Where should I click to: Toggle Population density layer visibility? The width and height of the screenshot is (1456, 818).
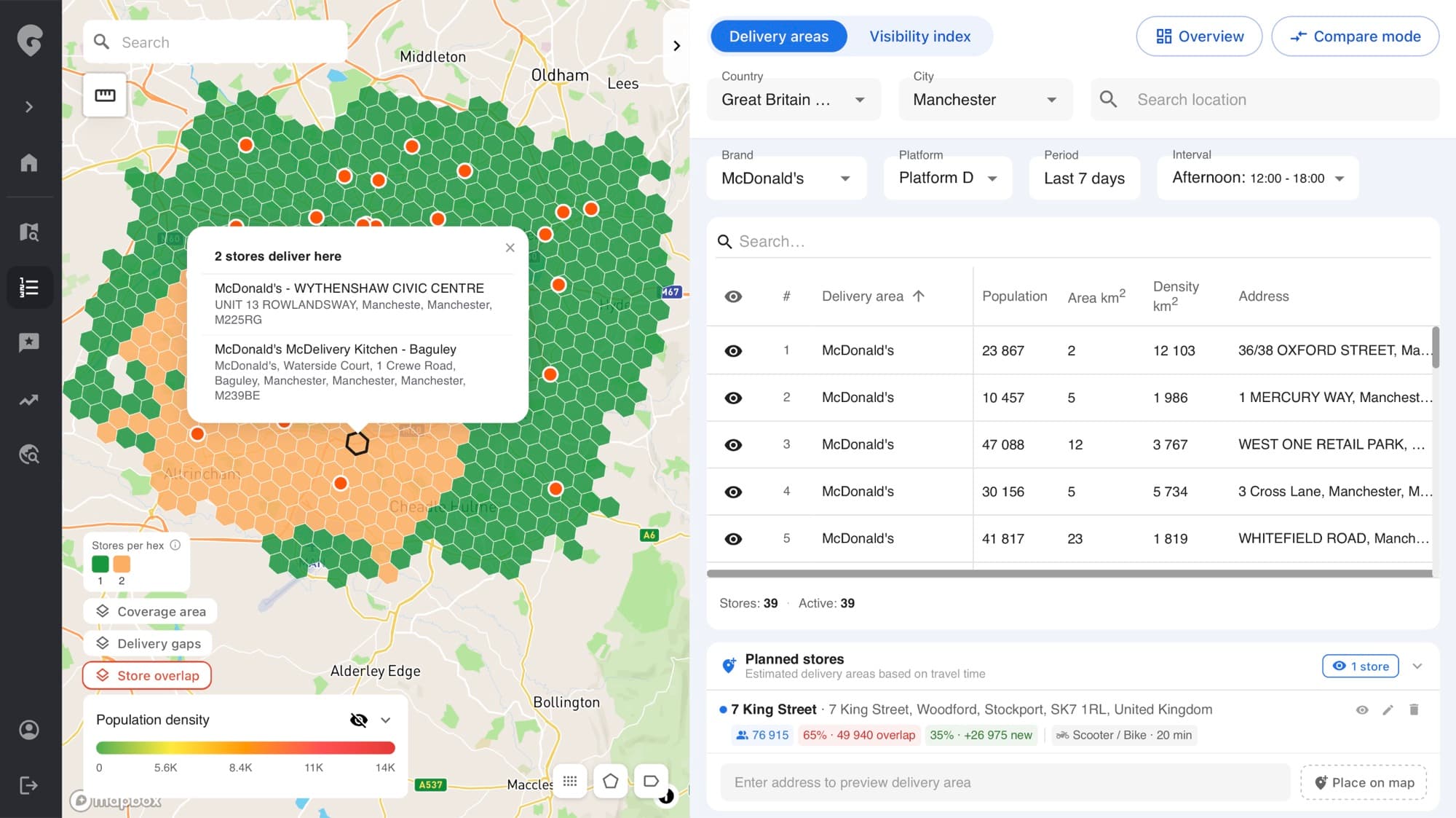pyautogui.click(x=358, y=720)
